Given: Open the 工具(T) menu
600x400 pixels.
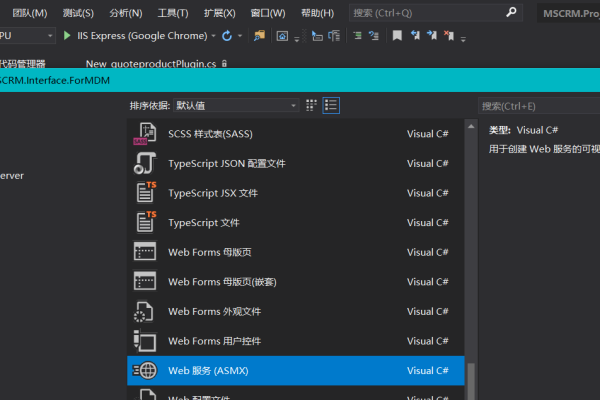Looking at the screenshot, I should tap(173, 13).
